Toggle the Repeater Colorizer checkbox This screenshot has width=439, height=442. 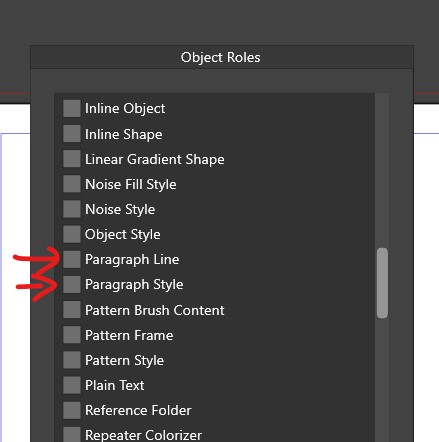click(72, 434)
